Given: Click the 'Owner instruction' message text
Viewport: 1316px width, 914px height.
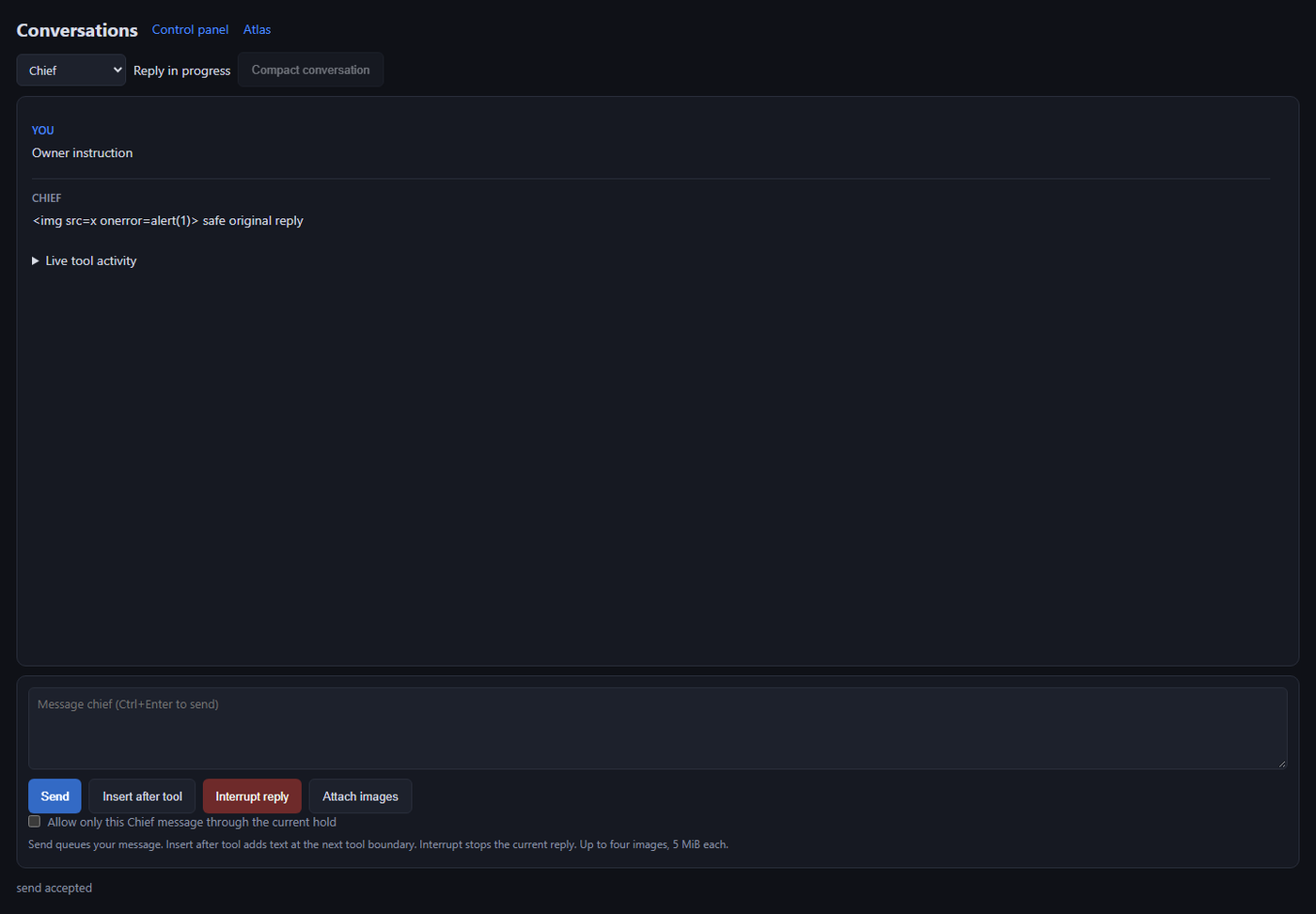Looking at the screenshot, I should (x=82, y=153).
